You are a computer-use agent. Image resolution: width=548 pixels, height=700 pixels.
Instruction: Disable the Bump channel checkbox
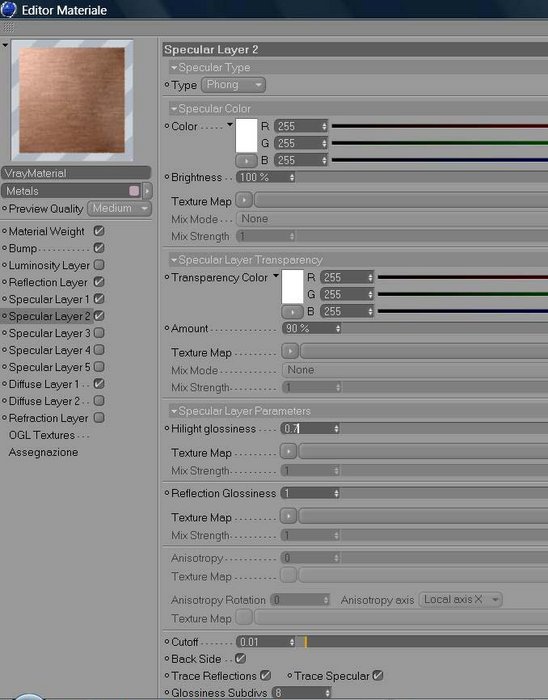pos(99,248)
